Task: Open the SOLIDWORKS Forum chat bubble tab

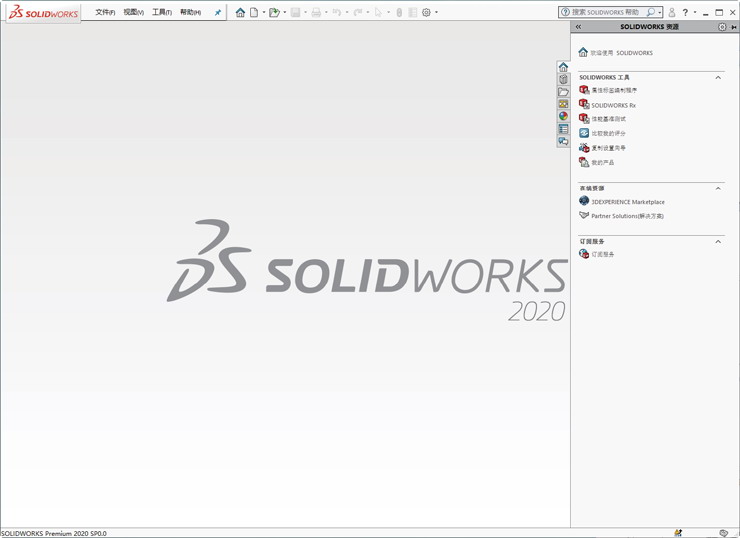Action: click(x=563, y=141)
